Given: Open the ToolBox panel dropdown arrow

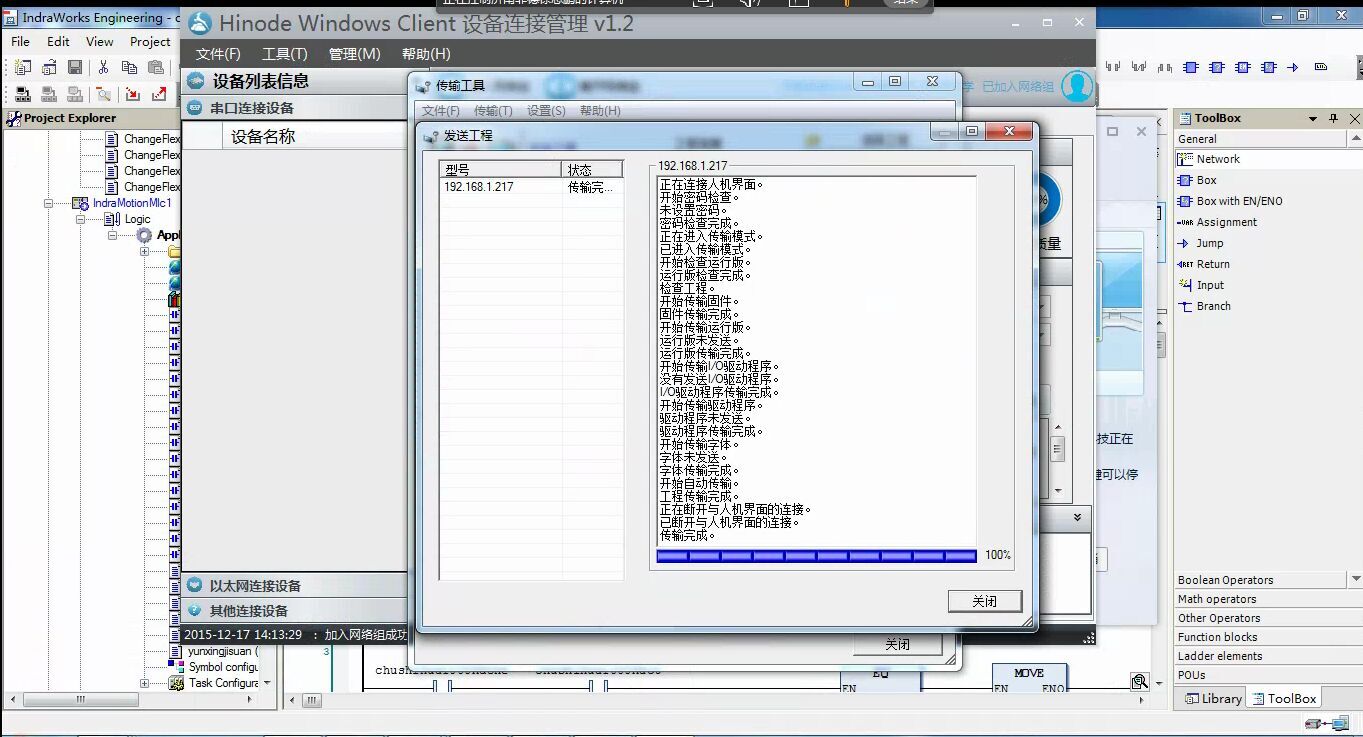Looking at the screenshot, I should [x=1314, y=118].
